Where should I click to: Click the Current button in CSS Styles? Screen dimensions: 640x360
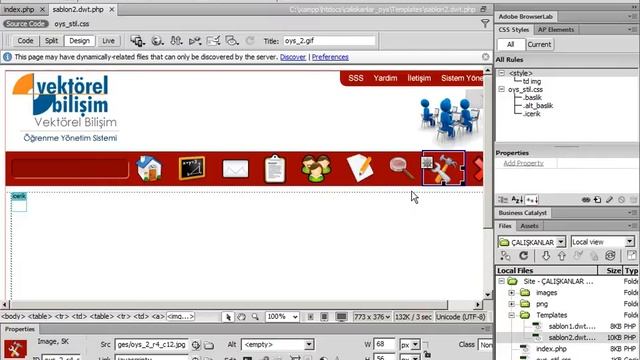coord(539,44)
